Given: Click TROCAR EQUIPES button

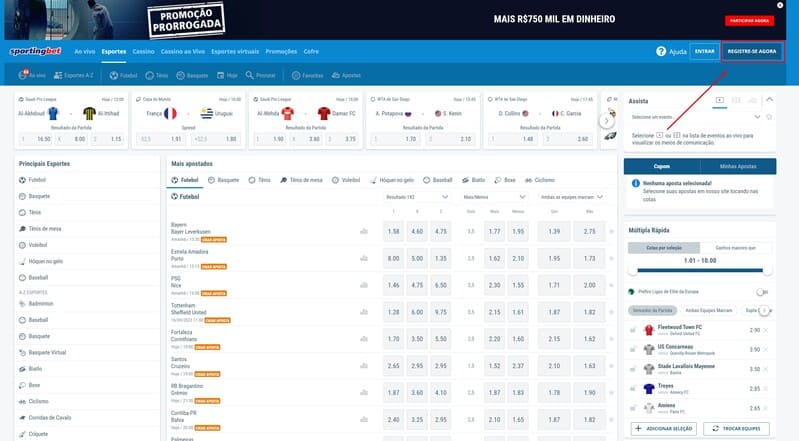Looking at the screenshot, I should point(736,429).
